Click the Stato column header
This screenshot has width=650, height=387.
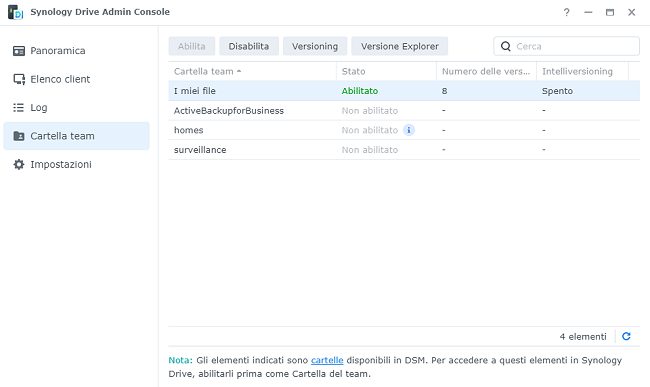(386, 71)
